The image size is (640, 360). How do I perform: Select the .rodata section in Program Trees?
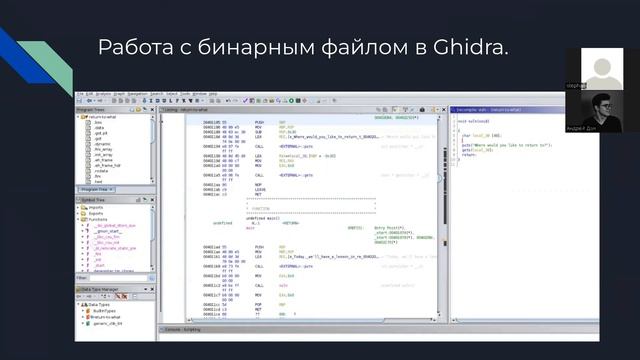click(101, 171)
